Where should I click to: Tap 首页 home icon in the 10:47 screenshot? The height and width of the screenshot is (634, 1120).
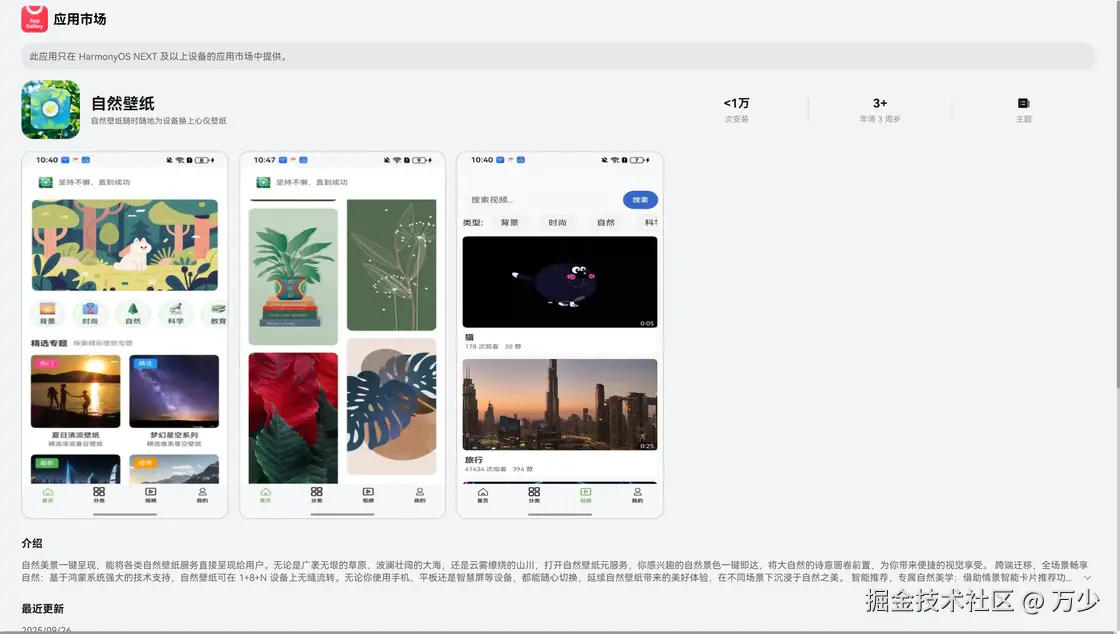coord(266,492)
